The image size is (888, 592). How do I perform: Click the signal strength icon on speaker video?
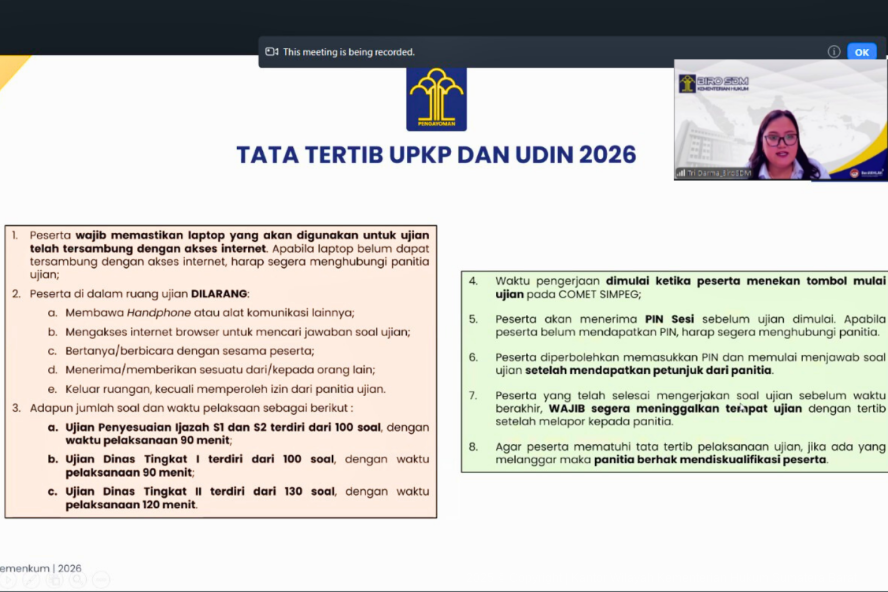(x=681, y=173)
